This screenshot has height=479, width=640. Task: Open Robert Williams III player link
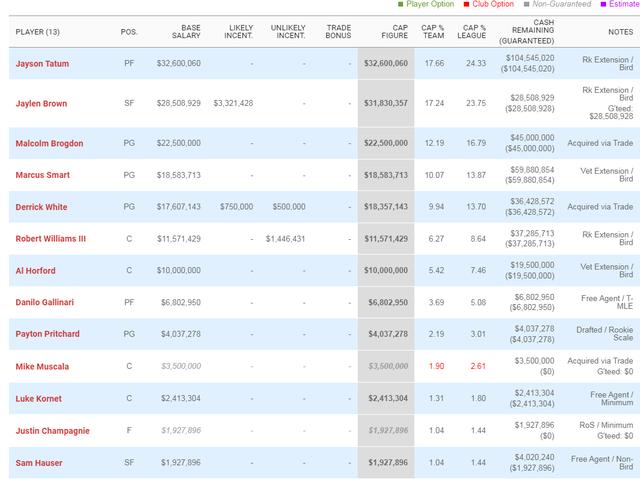tap(51, 239)
